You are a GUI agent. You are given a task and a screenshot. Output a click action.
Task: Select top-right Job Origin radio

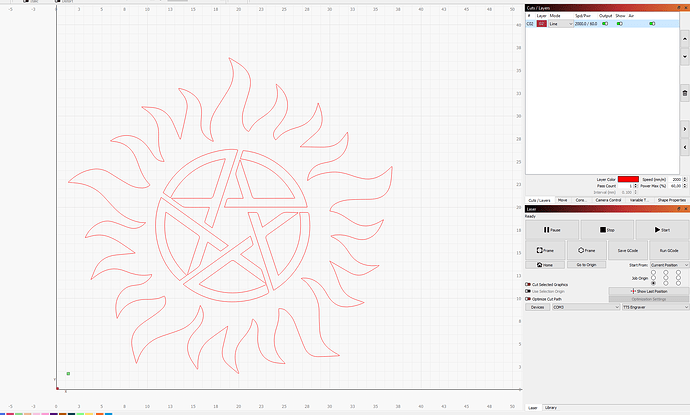[x=678, y=272]
